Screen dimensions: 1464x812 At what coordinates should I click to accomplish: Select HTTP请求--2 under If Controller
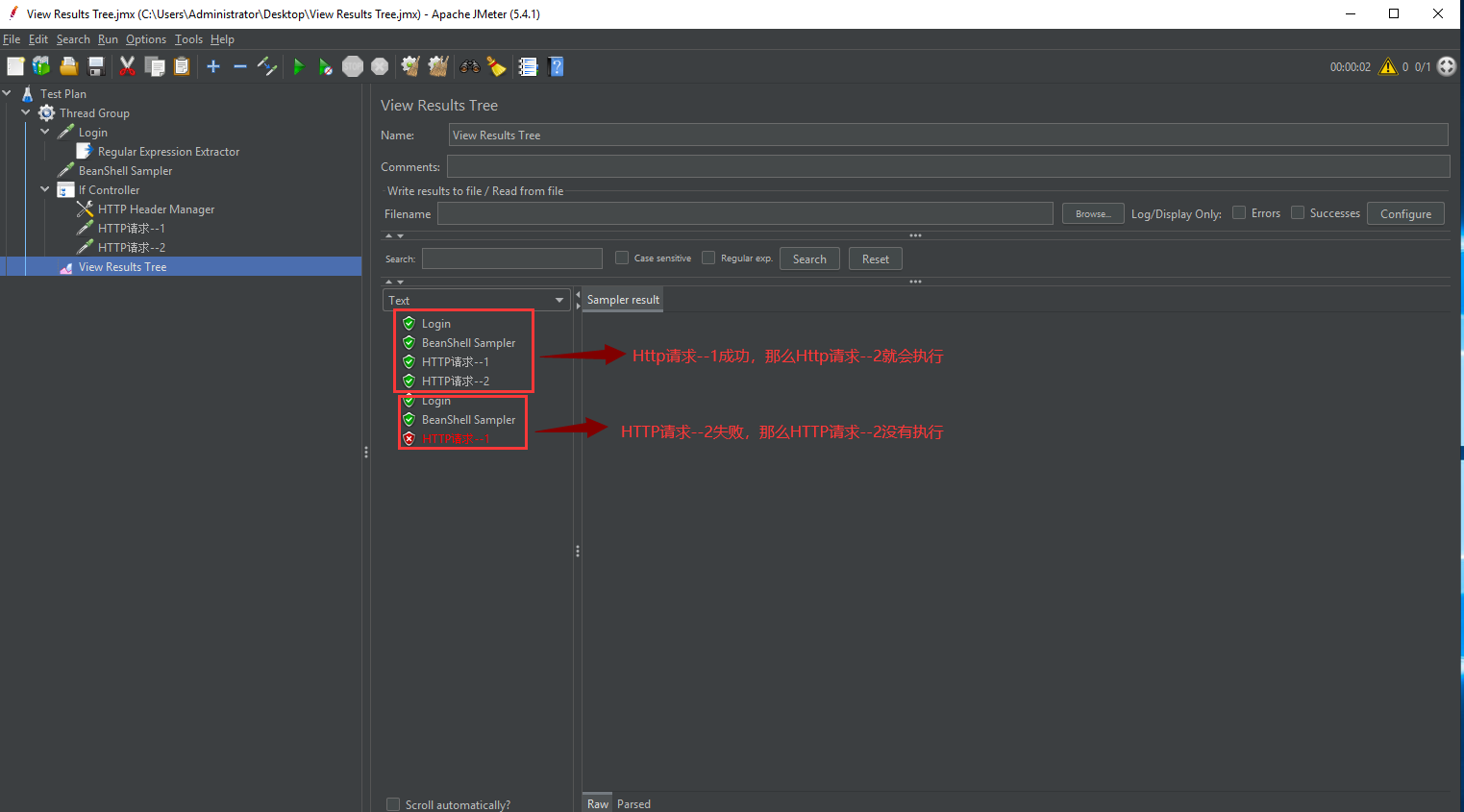click(x=132, y=248)
